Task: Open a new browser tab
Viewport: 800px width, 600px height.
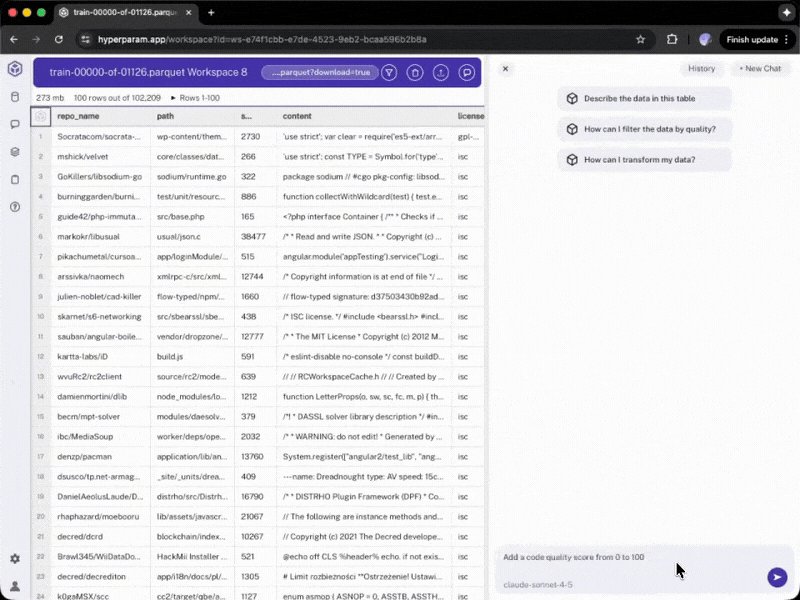Action: (x=211, y=13)
